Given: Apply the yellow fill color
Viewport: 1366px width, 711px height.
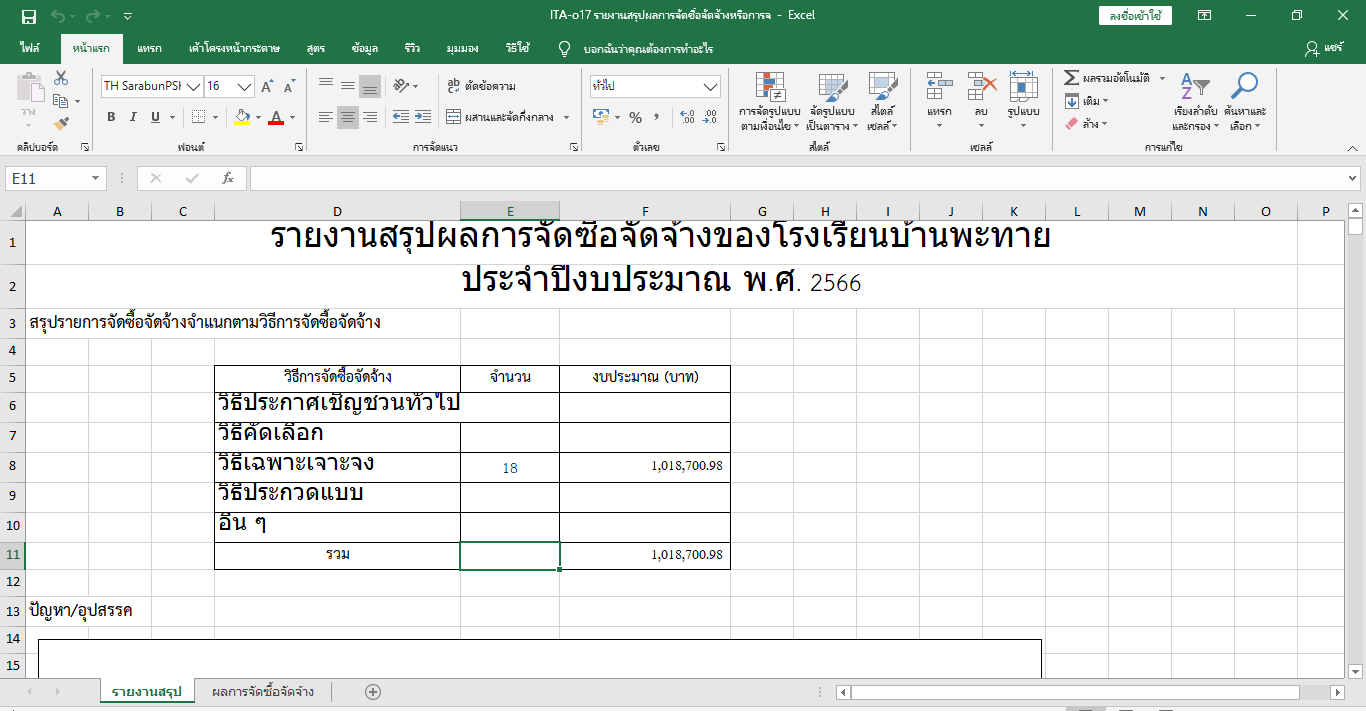Looking at the screenshot, I should tap(241, 118).
